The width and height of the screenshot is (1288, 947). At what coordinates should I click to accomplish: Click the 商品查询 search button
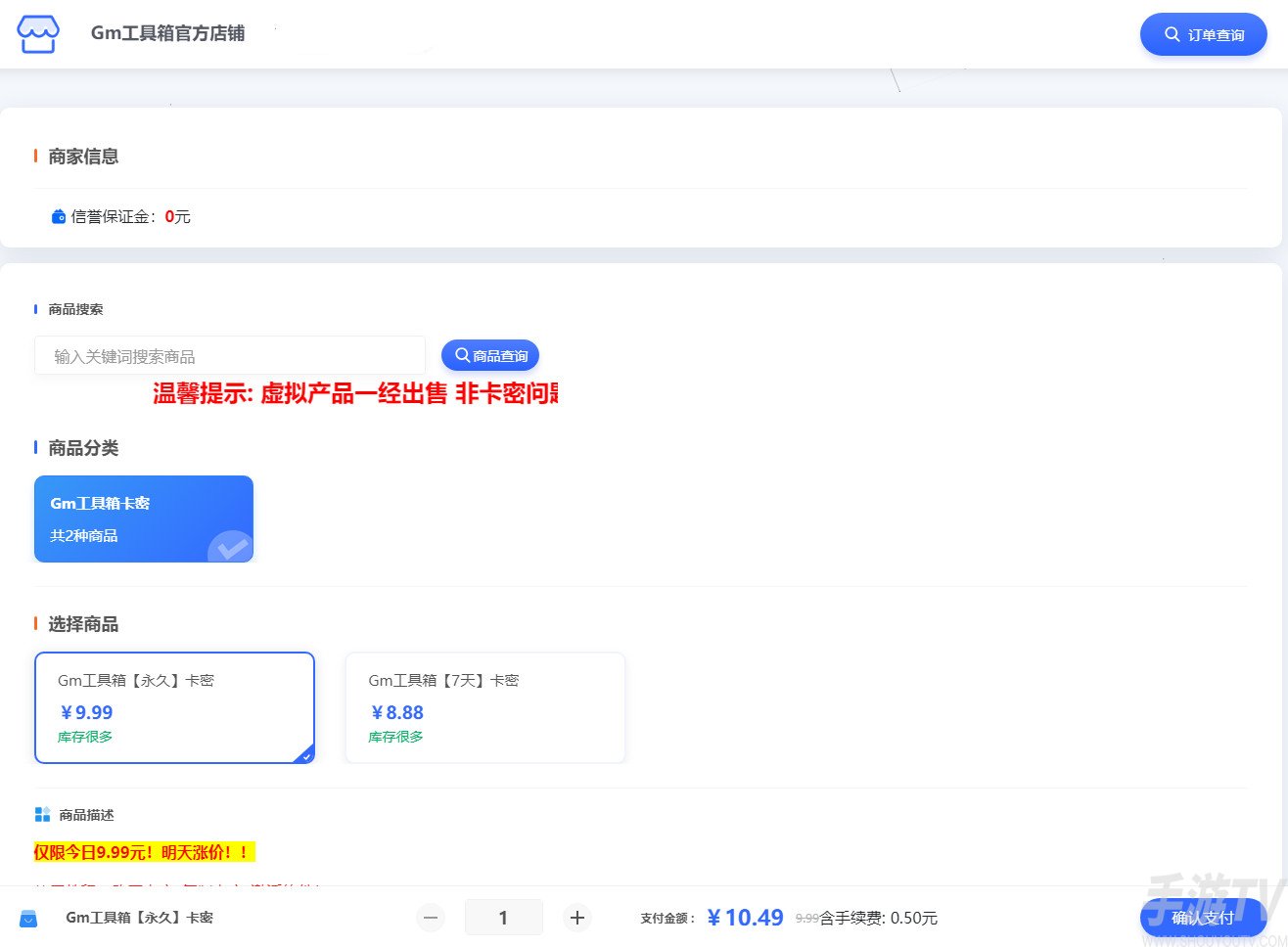point(489,355)
